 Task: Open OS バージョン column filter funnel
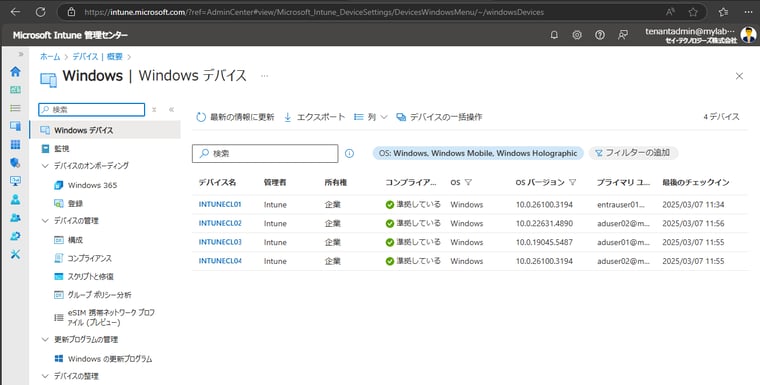(x=572, y=183)
